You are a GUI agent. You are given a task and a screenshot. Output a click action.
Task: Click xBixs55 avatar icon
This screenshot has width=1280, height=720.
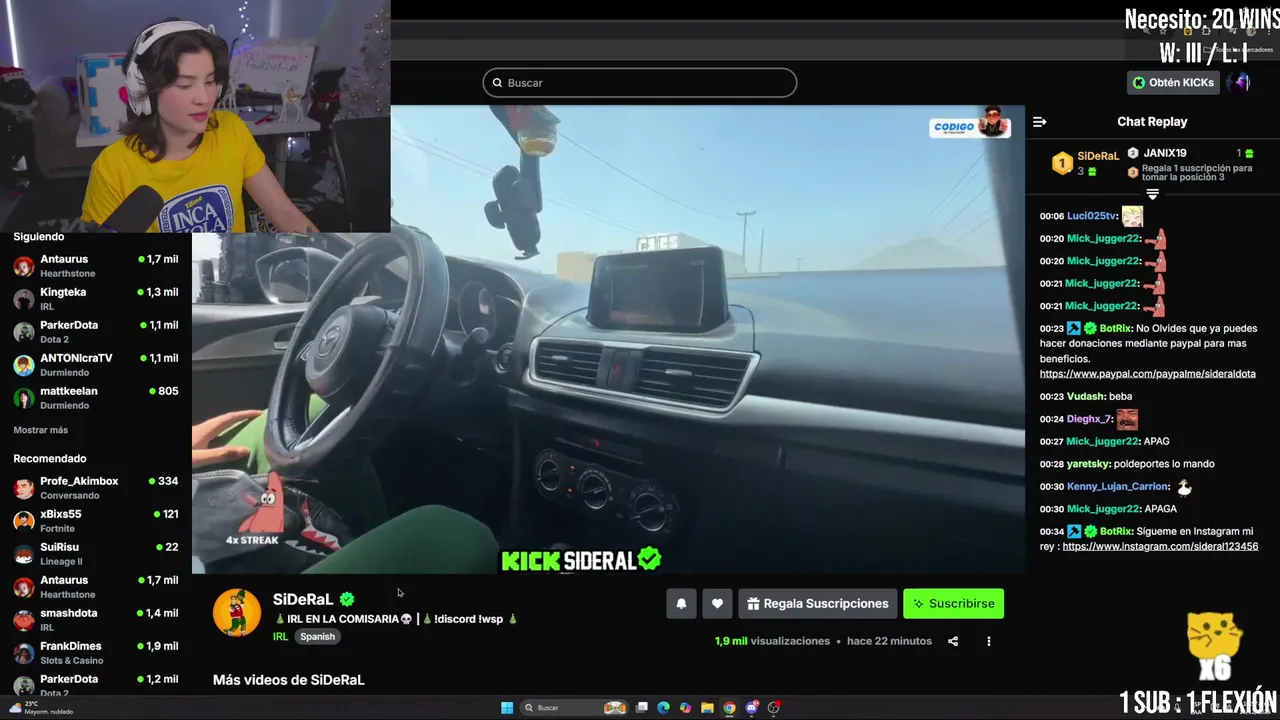coord(24,521)
